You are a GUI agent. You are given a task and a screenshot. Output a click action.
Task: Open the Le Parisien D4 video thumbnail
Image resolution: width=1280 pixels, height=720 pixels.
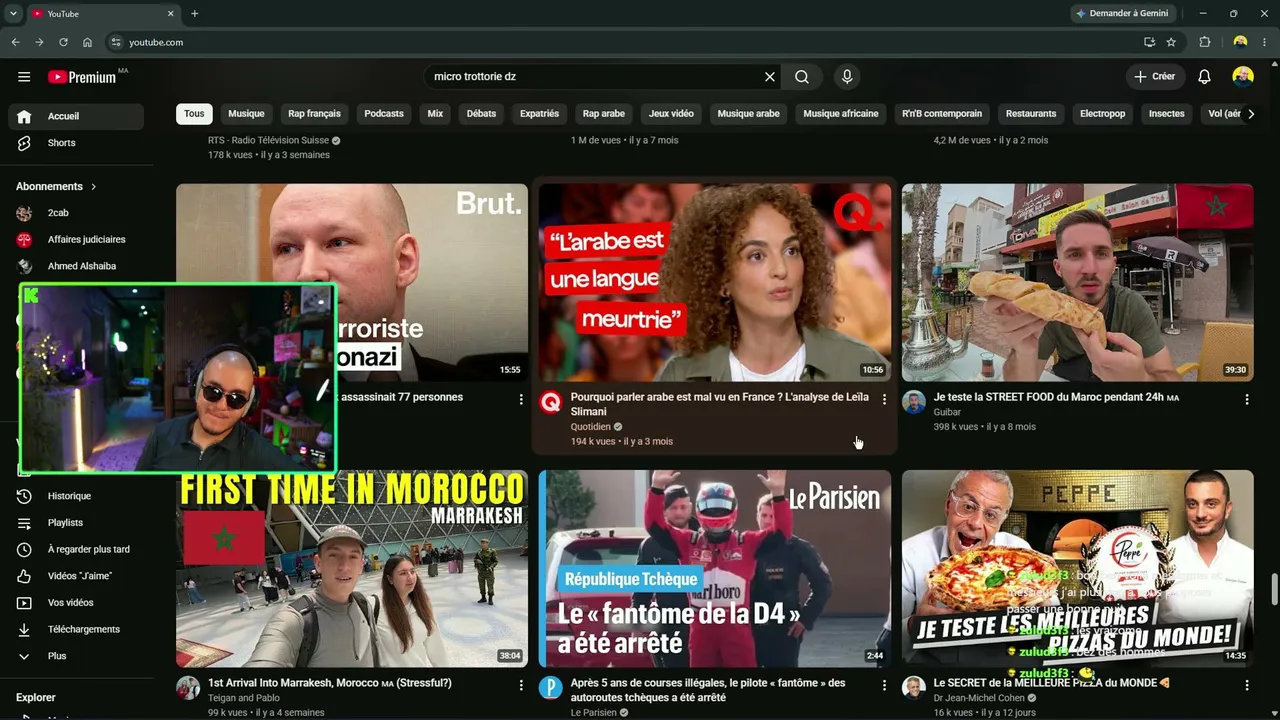point(715,569)
